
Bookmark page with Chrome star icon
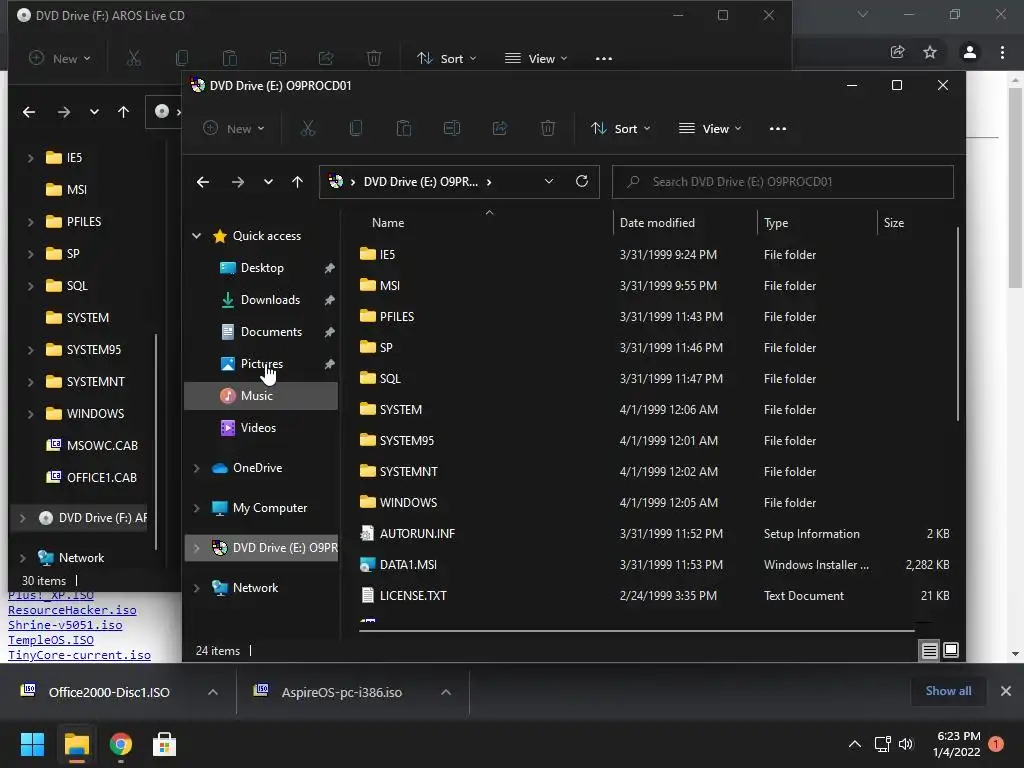(930, 52)
